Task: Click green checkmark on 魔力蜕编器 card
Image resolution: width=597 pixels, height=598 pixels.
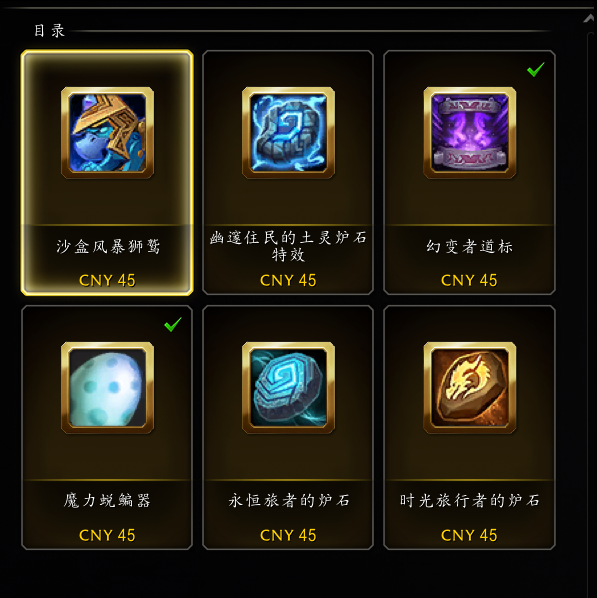Action: point(173,325)
